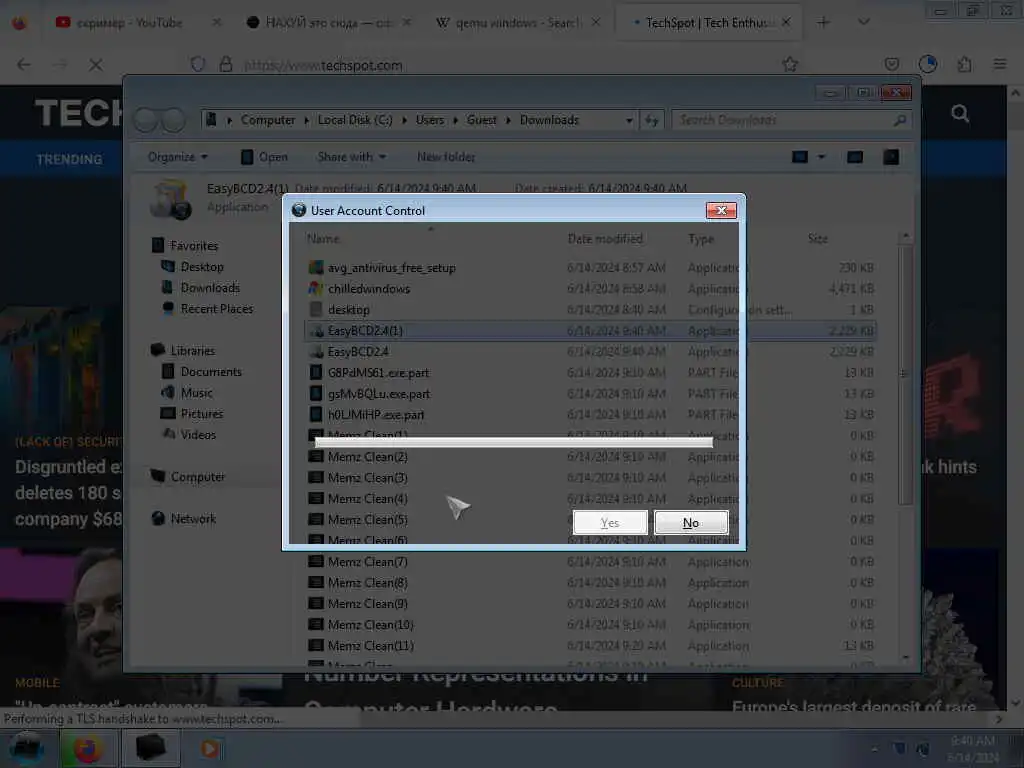The width and height of the screenshot is (1024, 768).
Task: Open address bar history dropdown
Action: coord(629,120)
